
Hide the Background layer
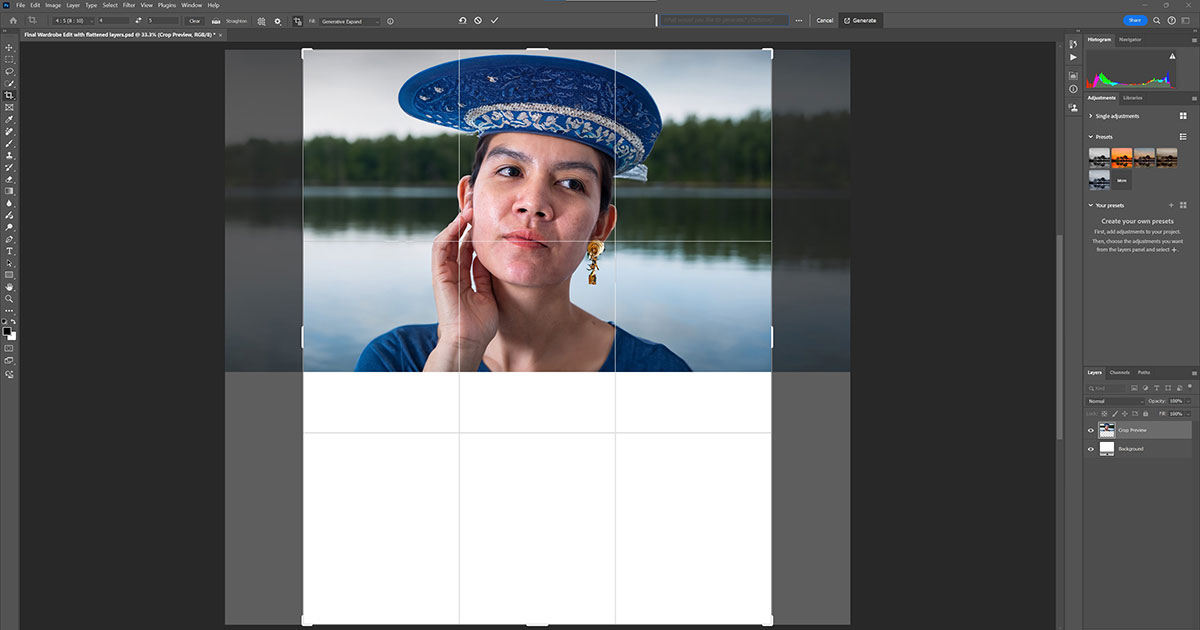tap(1091, 449)
